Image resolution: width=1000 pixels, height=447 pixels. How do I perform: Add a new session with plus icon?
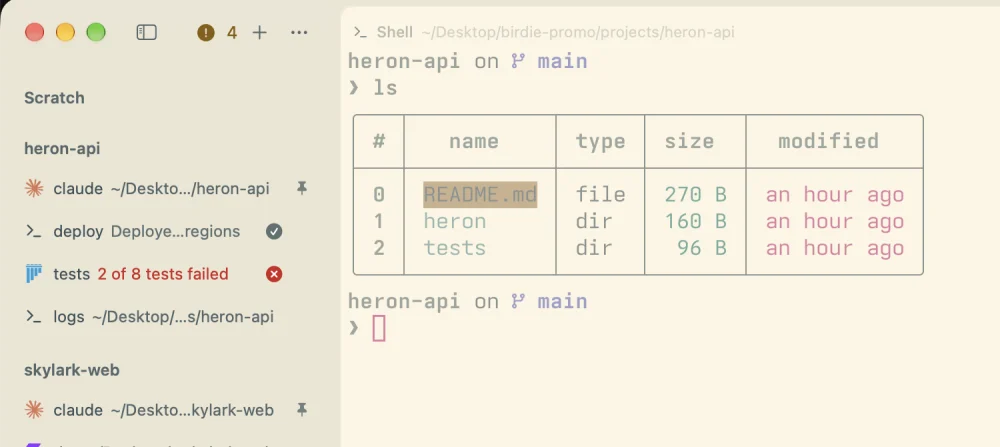[260, 33]
